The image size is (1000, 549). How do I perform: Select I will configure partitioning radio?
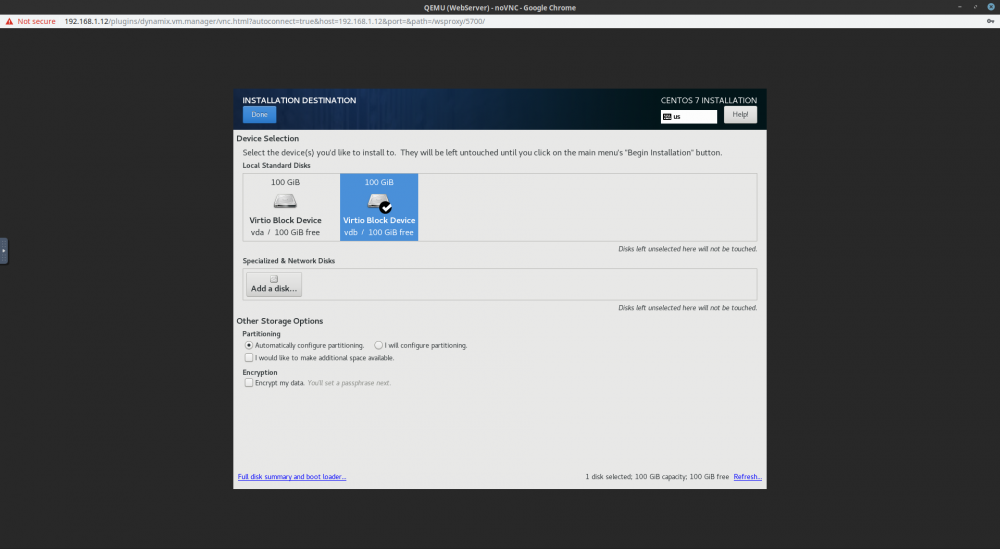[x=378, y=345]
